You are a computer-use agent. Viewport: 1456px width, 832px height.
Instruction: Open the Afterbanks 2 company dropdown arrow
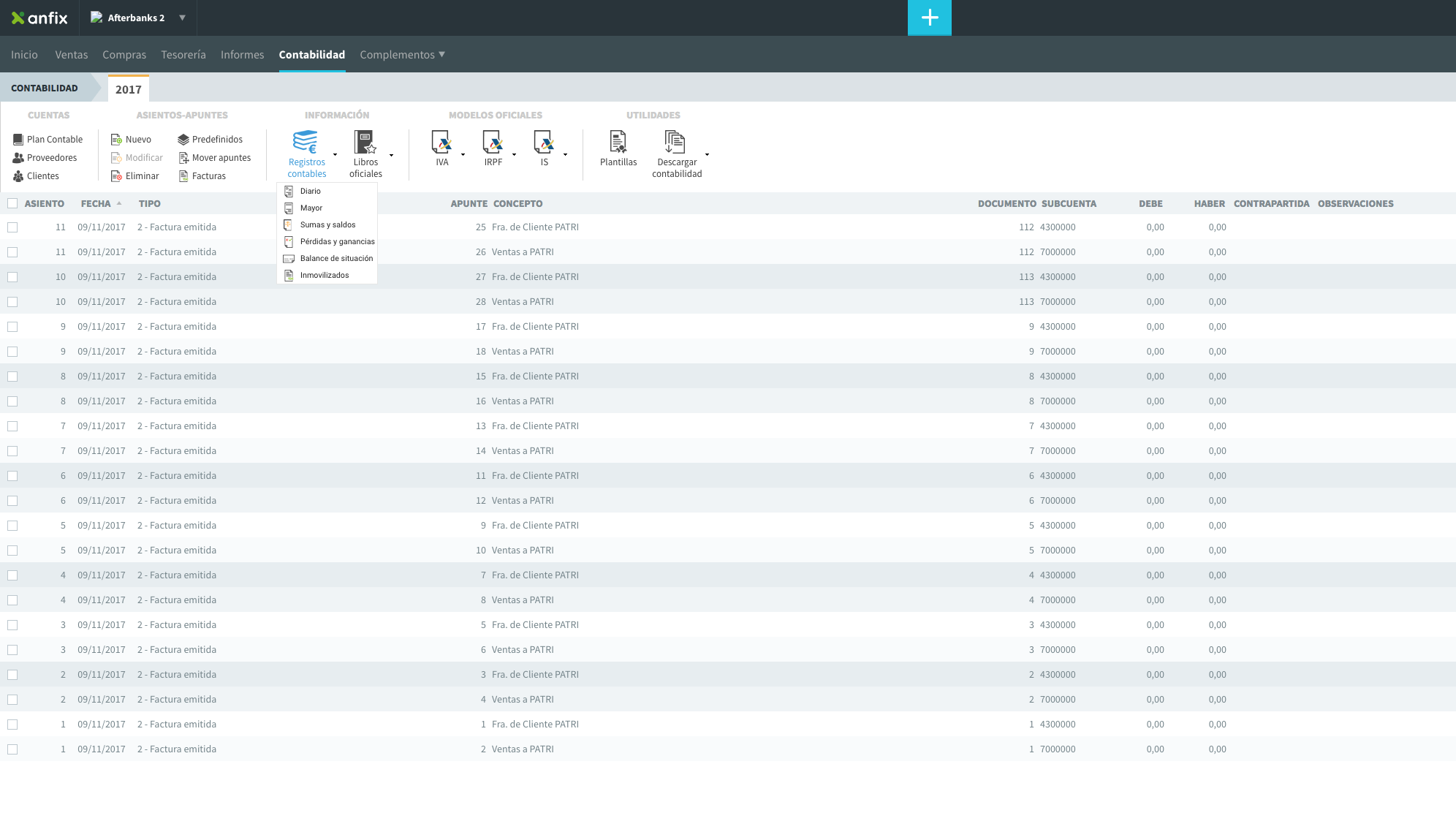tap(182, 18)
